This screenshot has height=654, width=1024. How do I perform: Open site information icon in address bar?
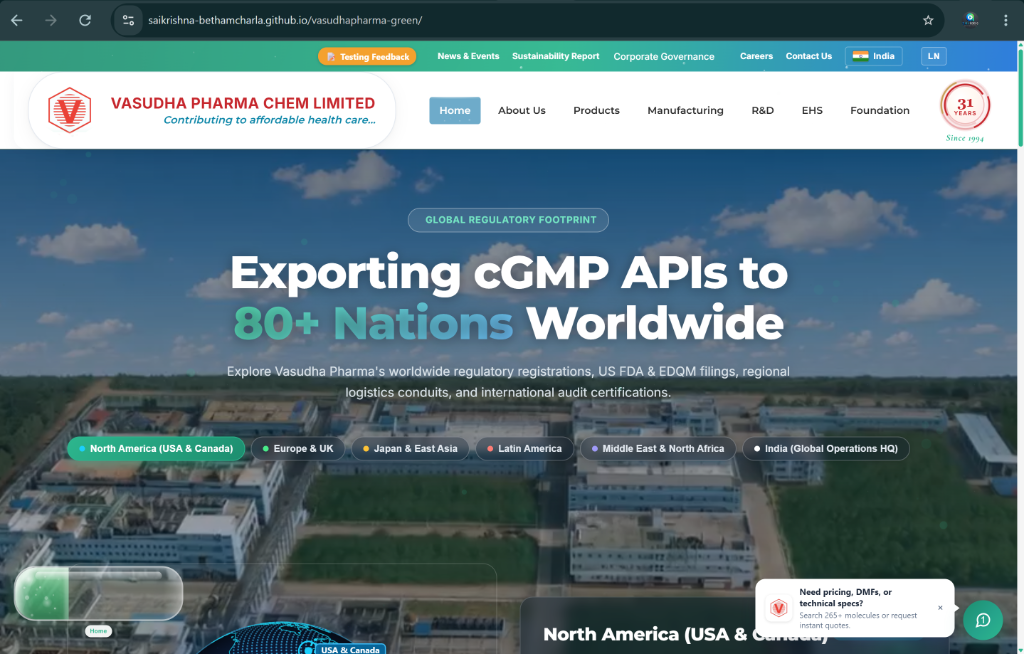[129, 20]
